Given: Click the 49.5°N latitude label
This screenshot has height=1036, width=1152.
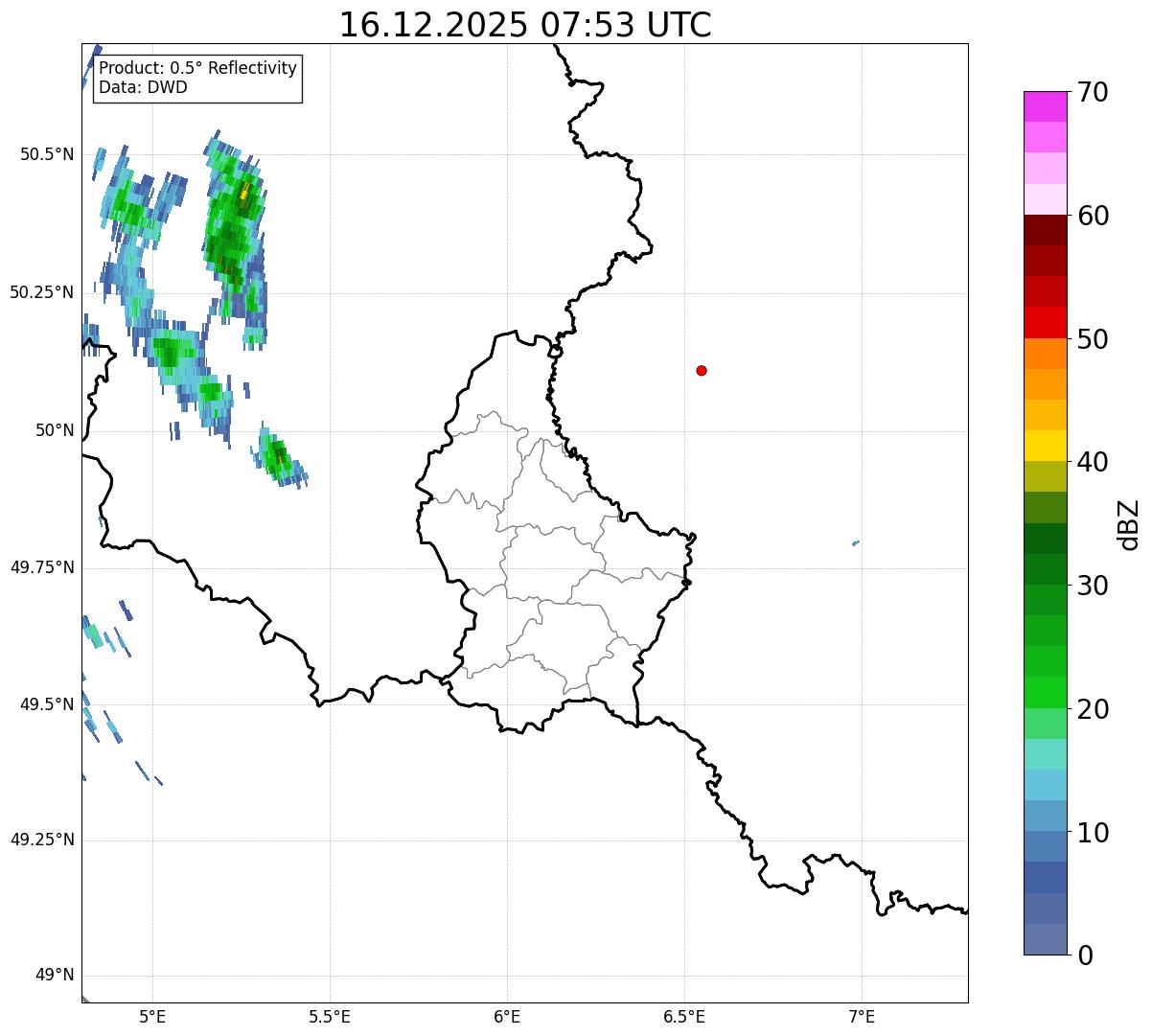Looking at the screenshot, I should (x=47, y=704).
